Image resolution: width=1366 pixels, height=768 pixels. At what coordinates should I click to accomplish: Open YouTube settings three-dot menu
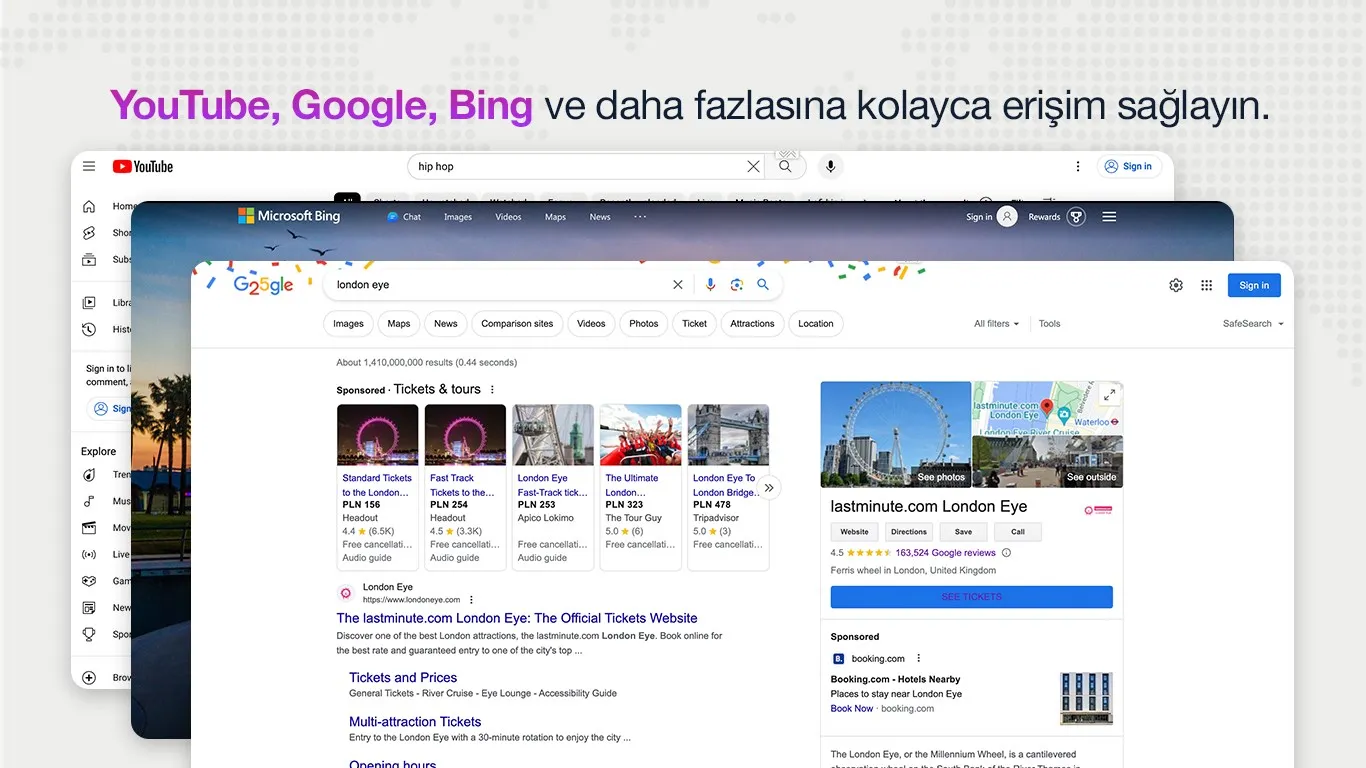pos(1077,166)
